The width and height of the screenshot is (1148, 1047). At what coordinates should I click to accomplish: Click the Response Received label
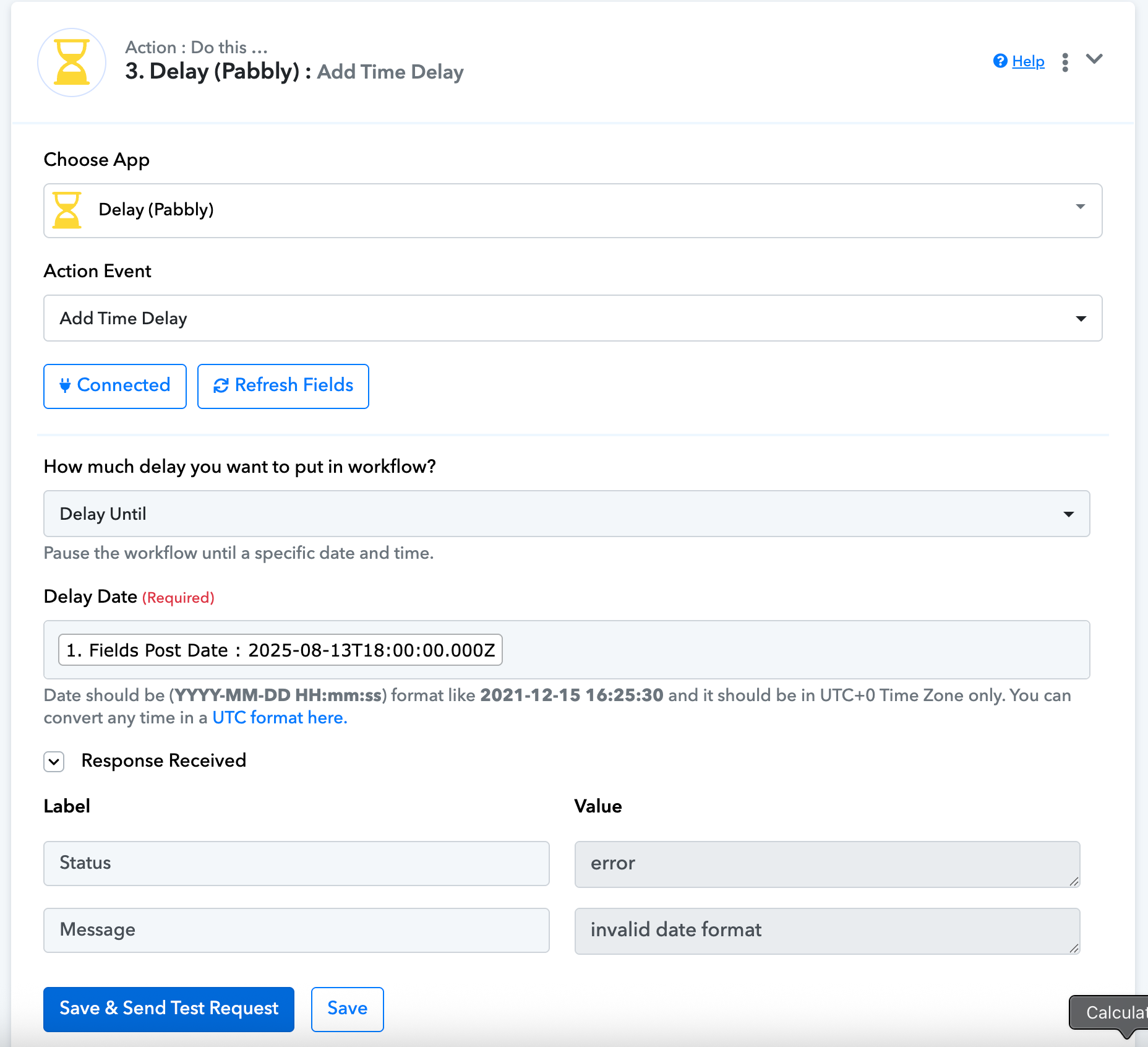tap(164, 760)
